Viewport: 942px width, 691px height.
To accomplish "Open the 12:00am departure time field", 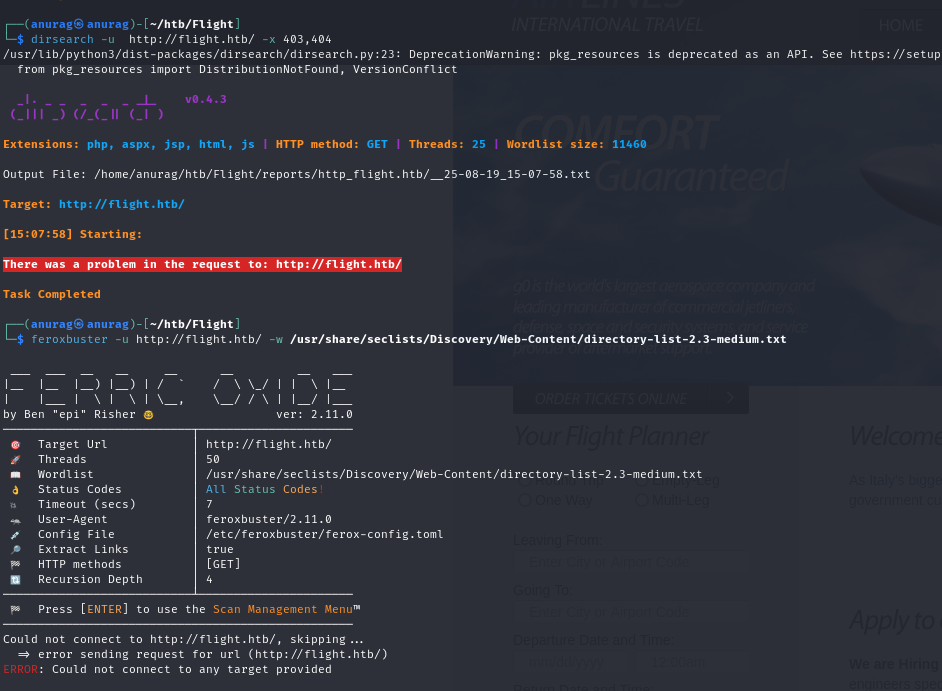I will click(680, 662).
